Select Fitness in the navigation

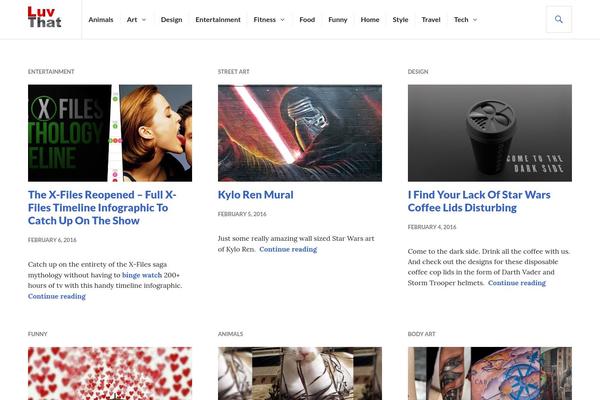pos(264,20)
